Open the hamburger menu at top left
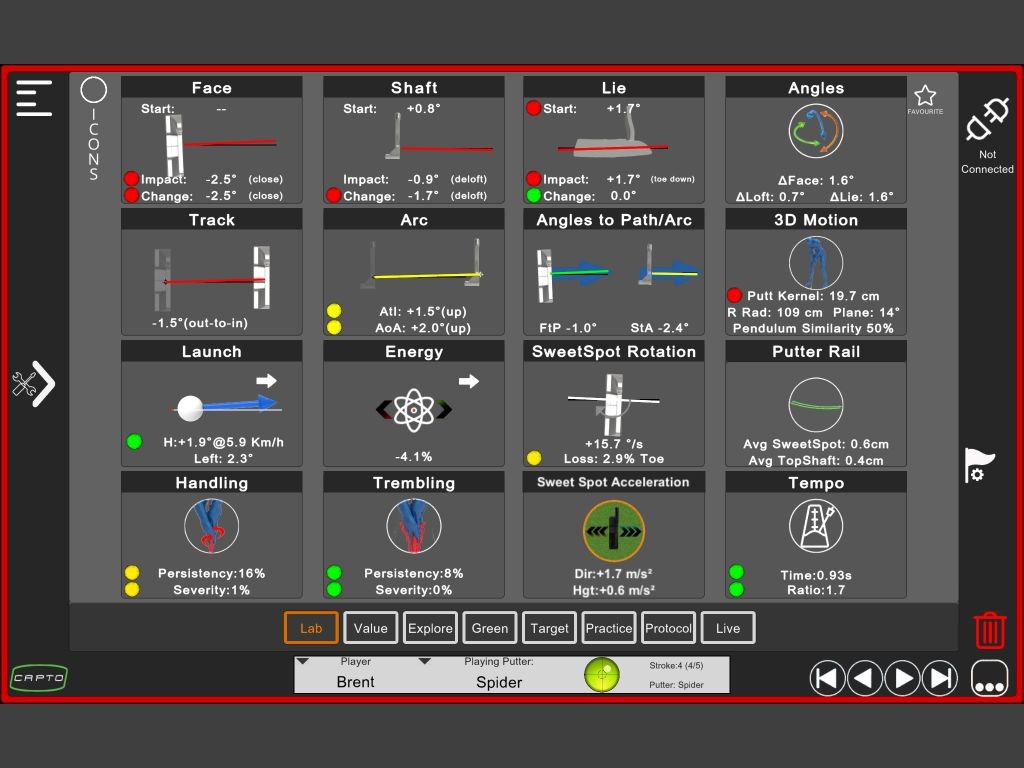Screen dimensions: 1024x768 point(34,98)
